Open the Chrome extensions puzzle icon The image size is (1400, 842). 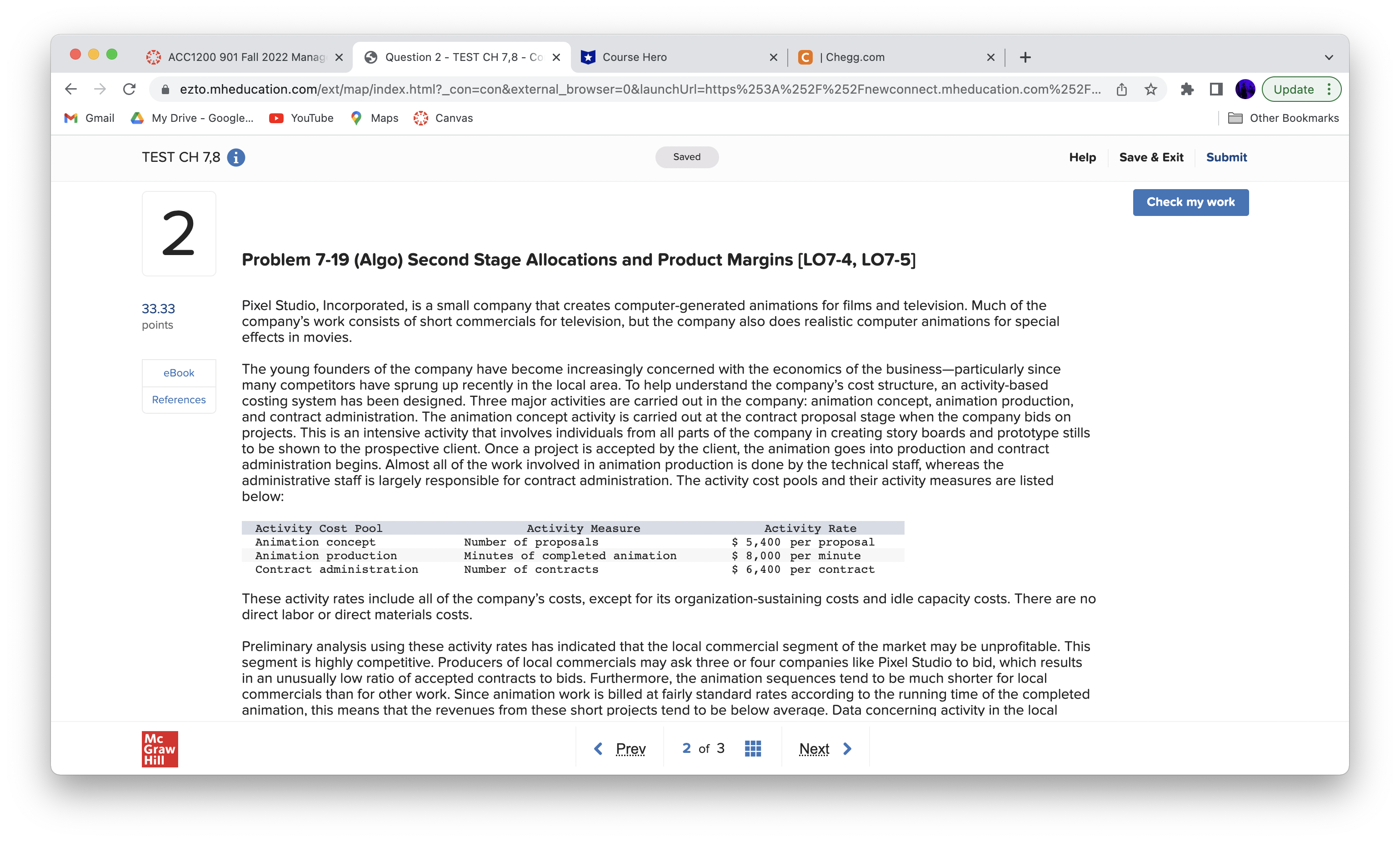click(1187, 89)
